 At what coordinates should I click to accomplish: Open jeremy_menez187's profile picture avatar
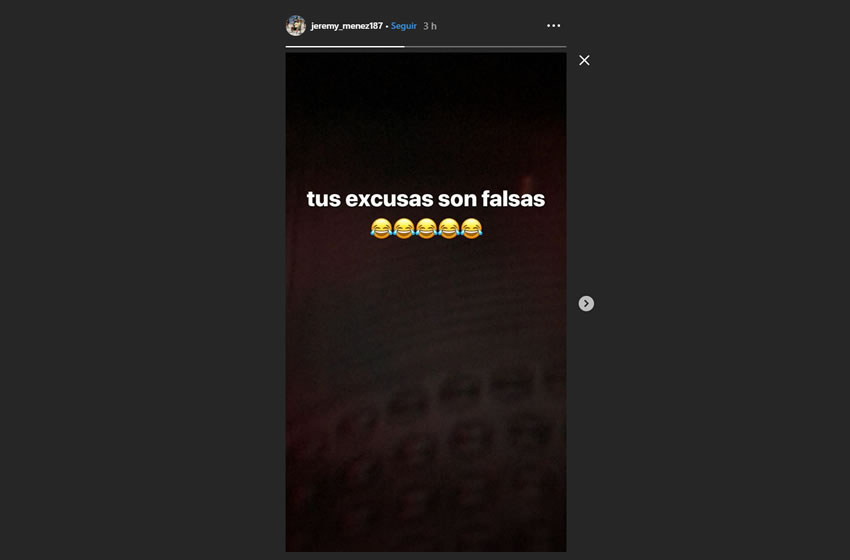point(296,25)
